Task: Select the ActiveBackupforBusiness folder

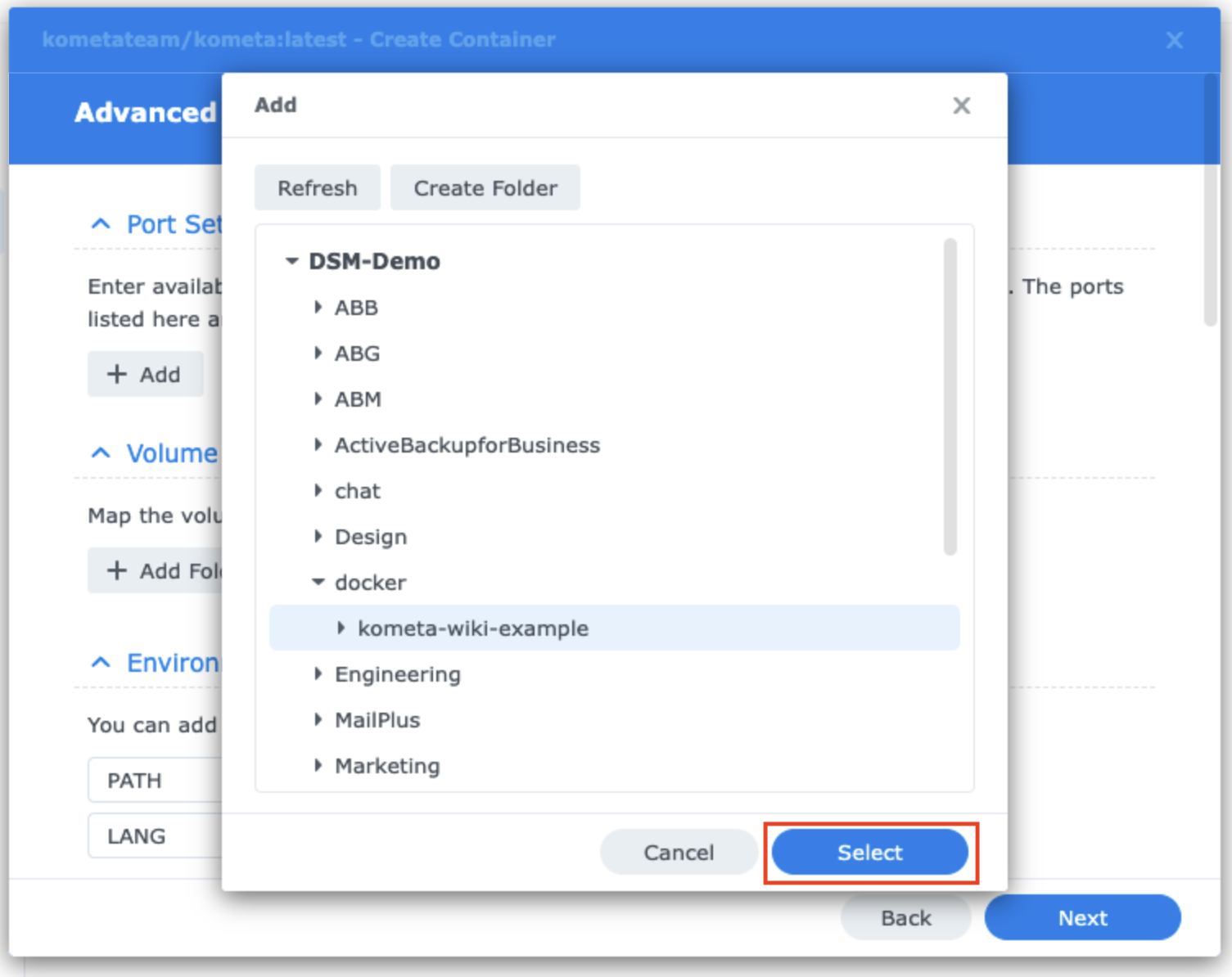Action: coord(467,445)
